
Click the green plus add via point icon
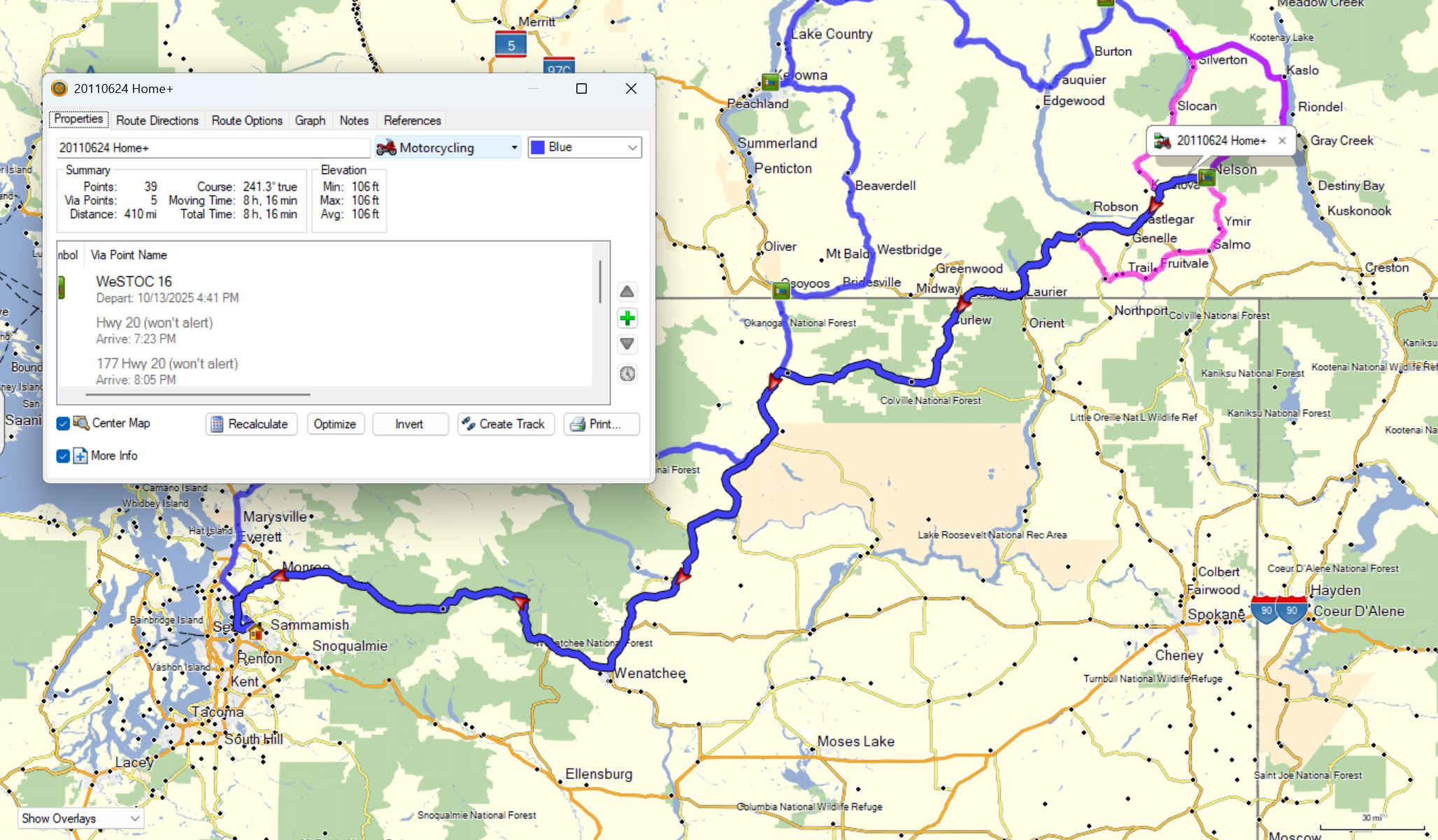point(627,319)
